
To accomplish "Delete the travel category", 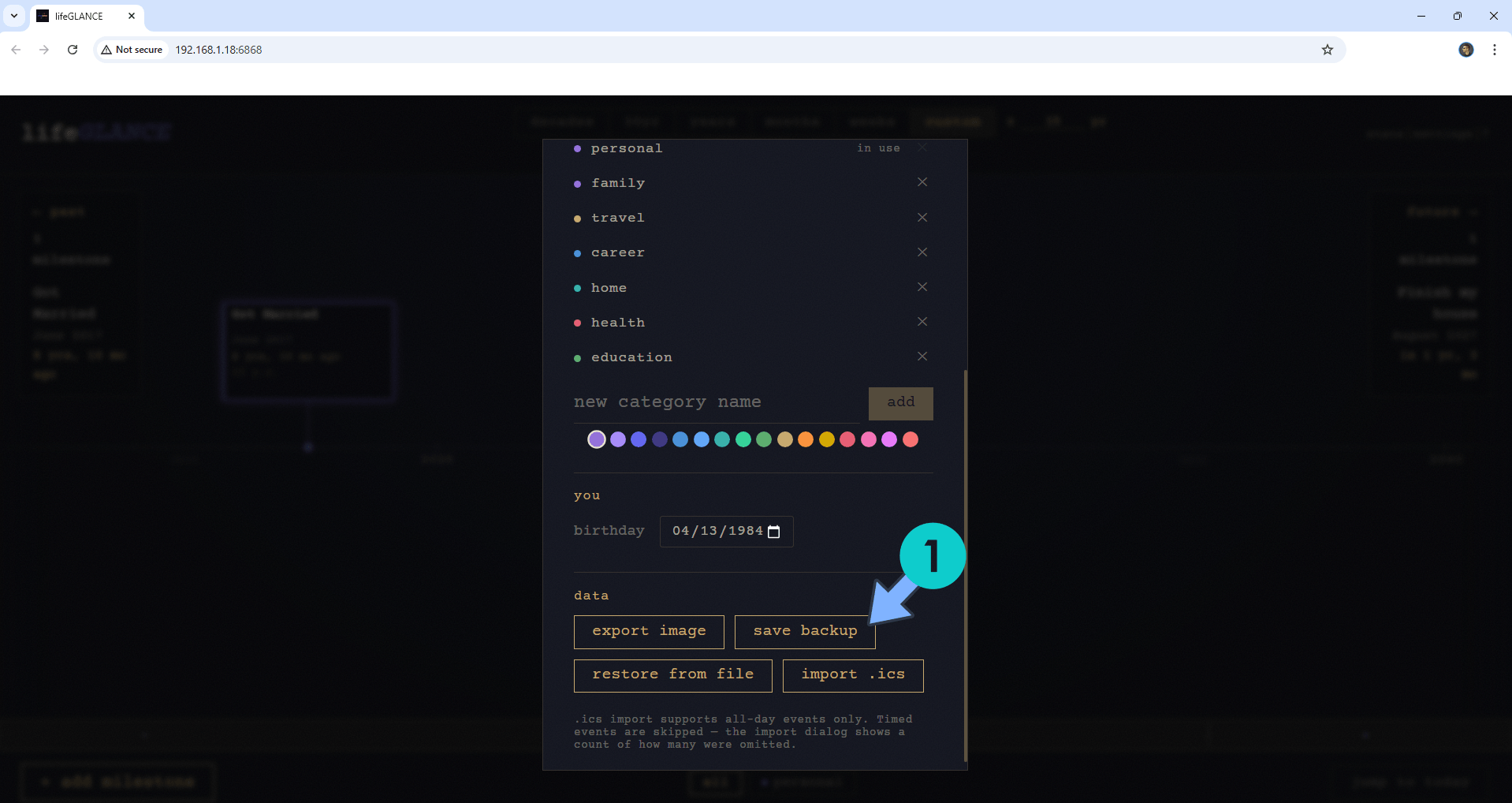I will coord(922,217).
